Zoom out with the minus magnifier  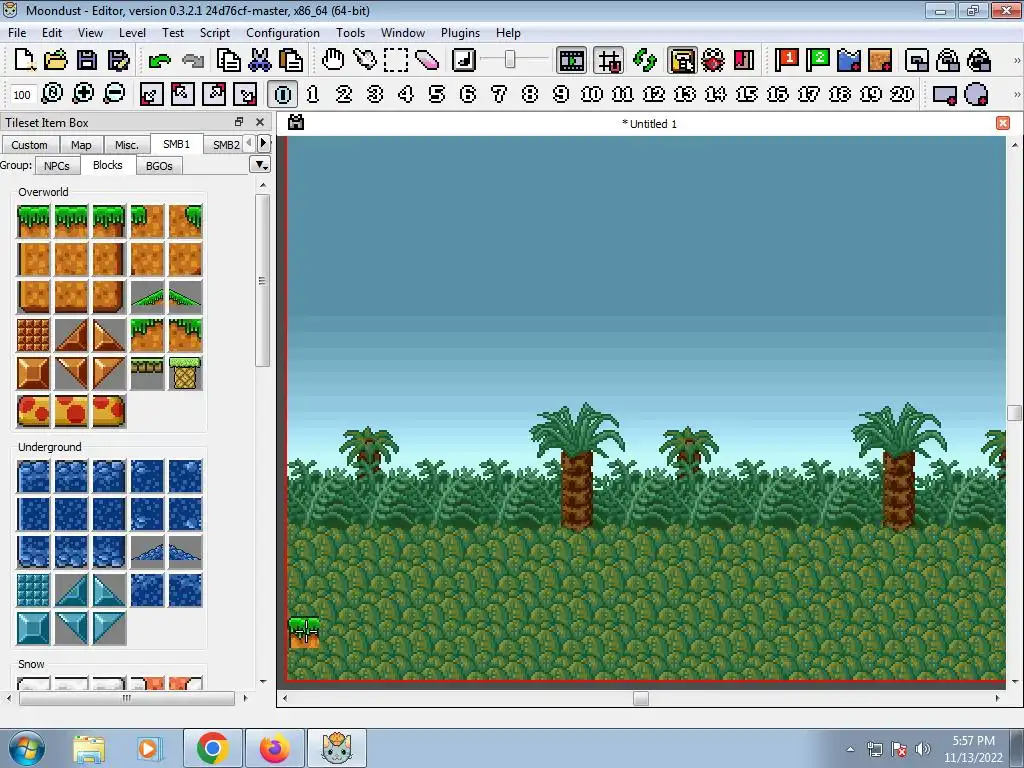(114, 94)
